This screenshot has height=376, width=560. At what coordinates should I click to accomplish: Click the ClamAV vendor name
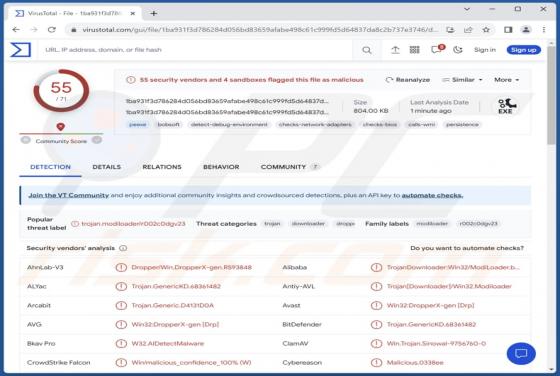pyautogui.click(x=295, y=344)
